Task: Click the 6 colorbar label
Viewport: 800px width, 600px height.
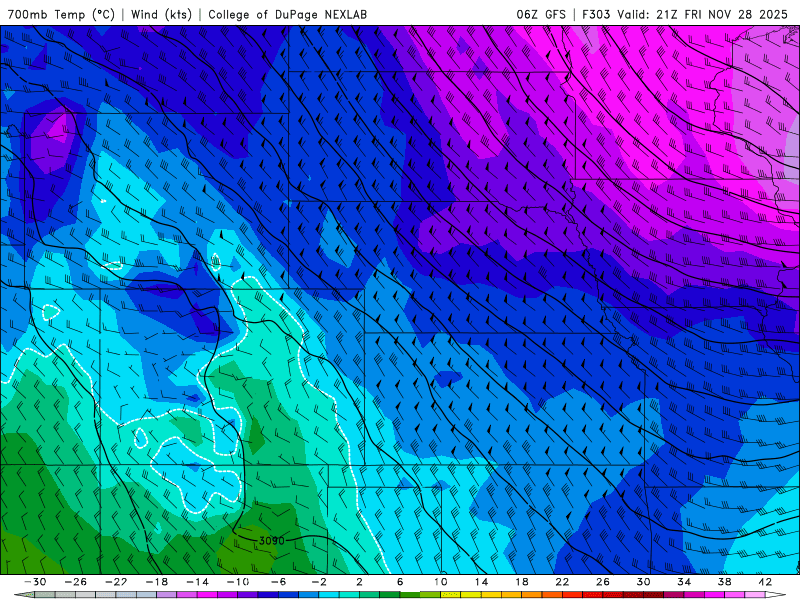Action: coord(400,582)
